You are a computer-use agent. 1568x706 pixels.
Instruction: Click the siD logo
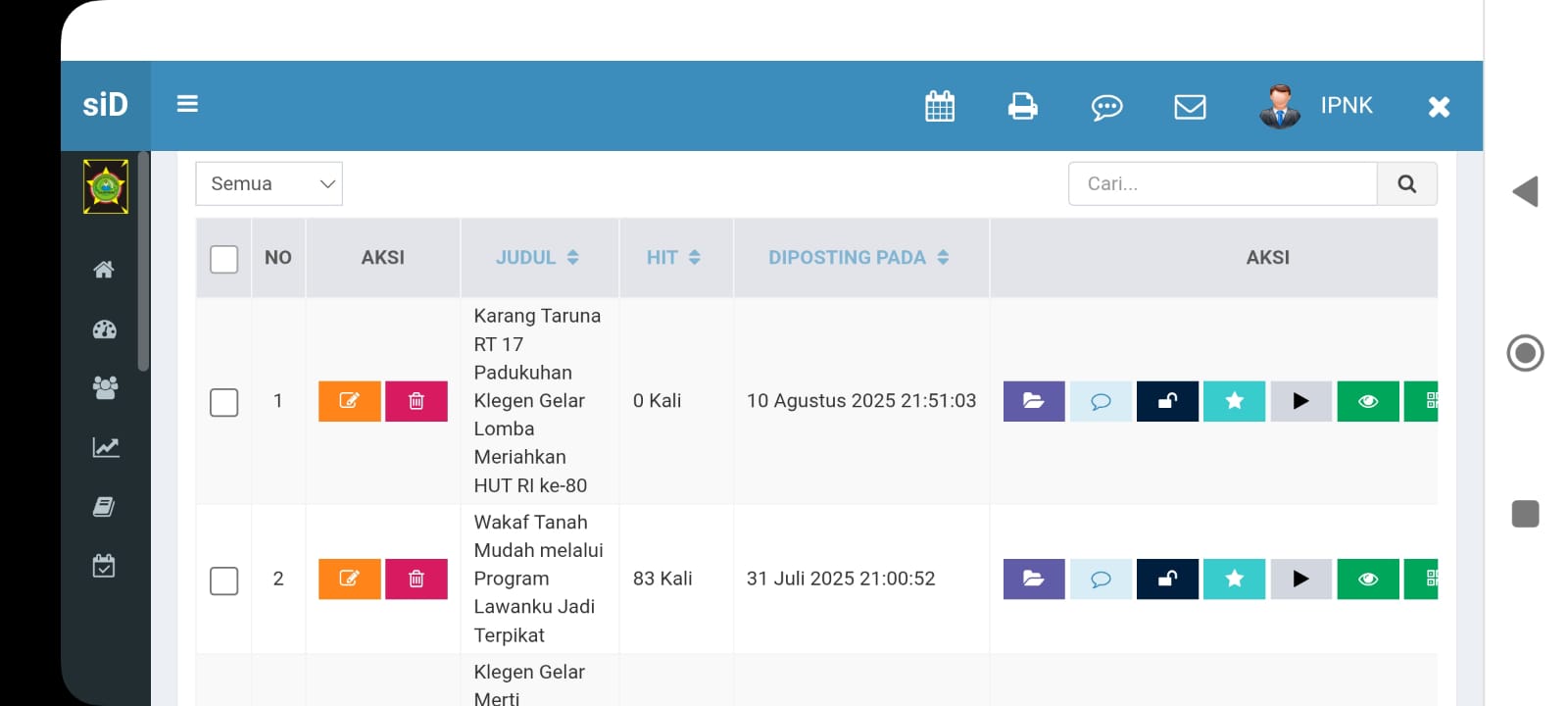106,105
